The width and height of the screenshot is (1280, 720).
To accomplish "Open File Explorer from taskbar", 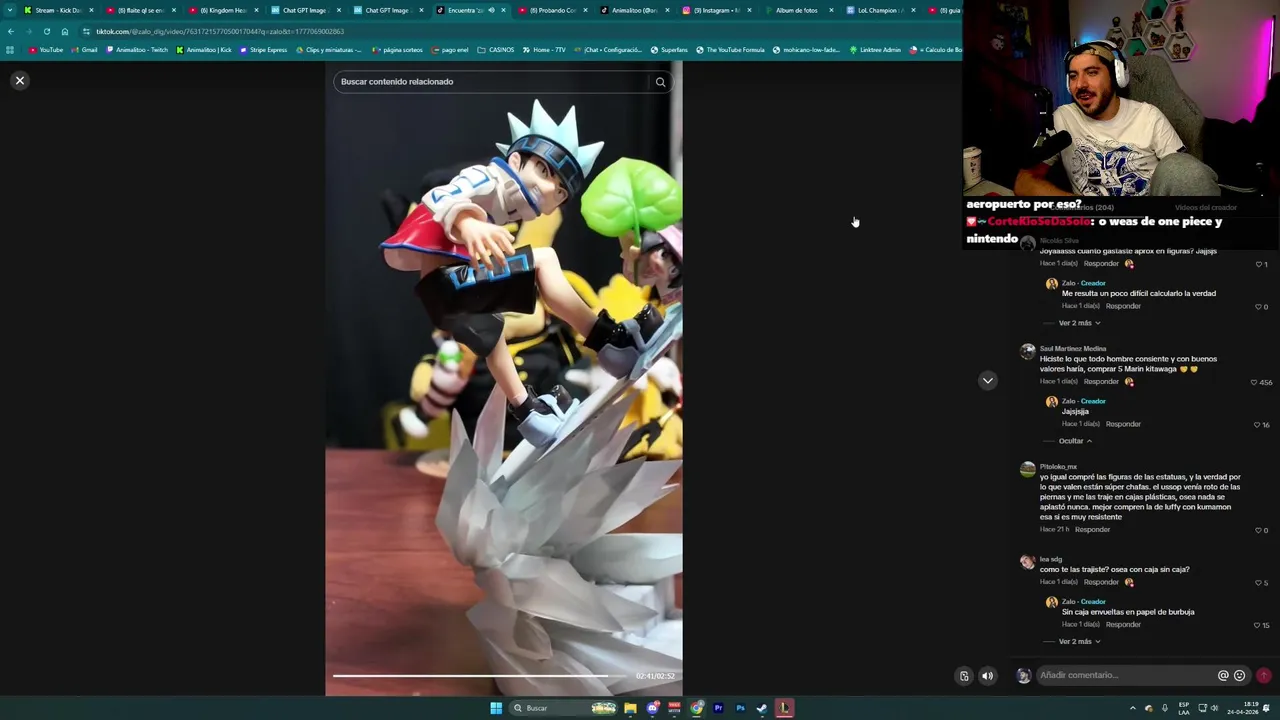I will coord(631,708).
